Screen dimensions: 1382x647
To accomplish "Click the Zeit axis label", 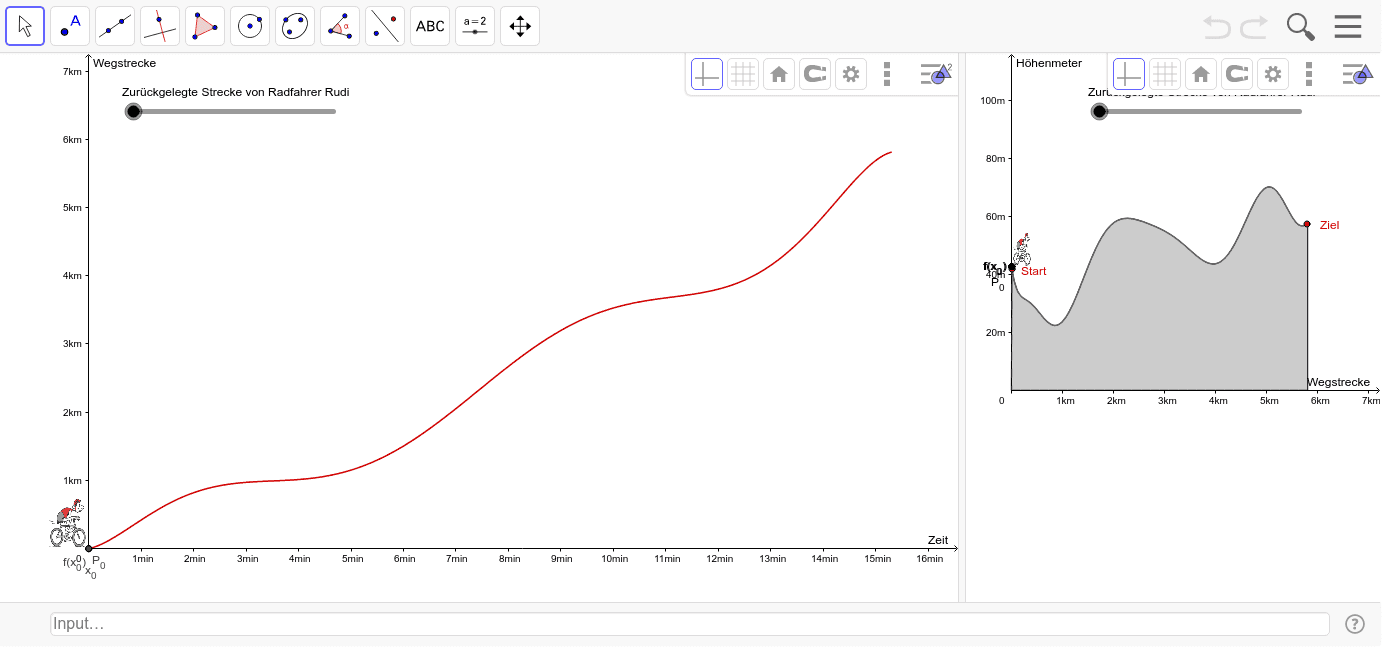I will tap(937, 540).
